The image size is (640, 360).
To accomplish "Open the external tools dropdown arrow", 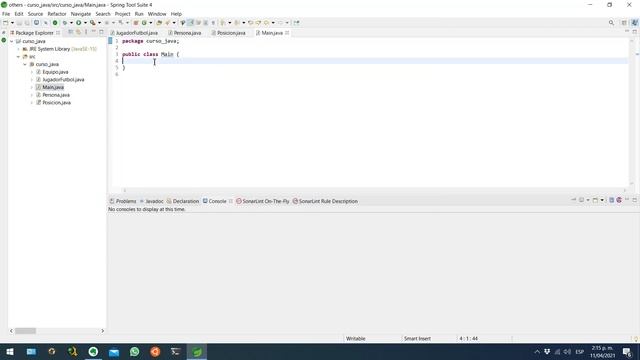I will click(x=99, y=23).
